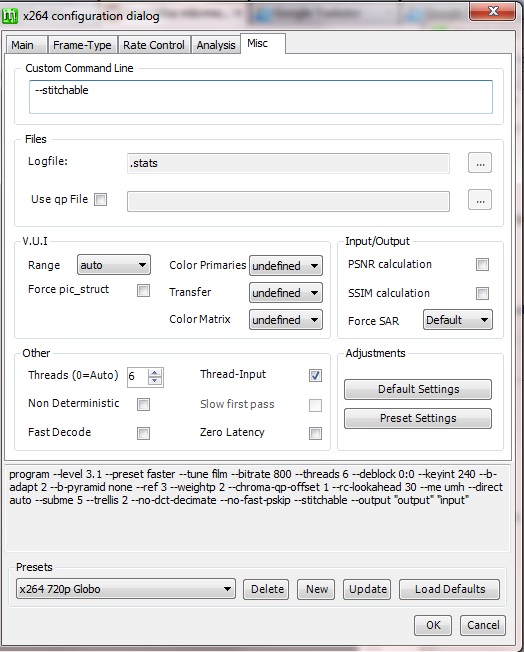Open the Transfer dropdown
The image size is (524, 652).
[x=286, y=293]
